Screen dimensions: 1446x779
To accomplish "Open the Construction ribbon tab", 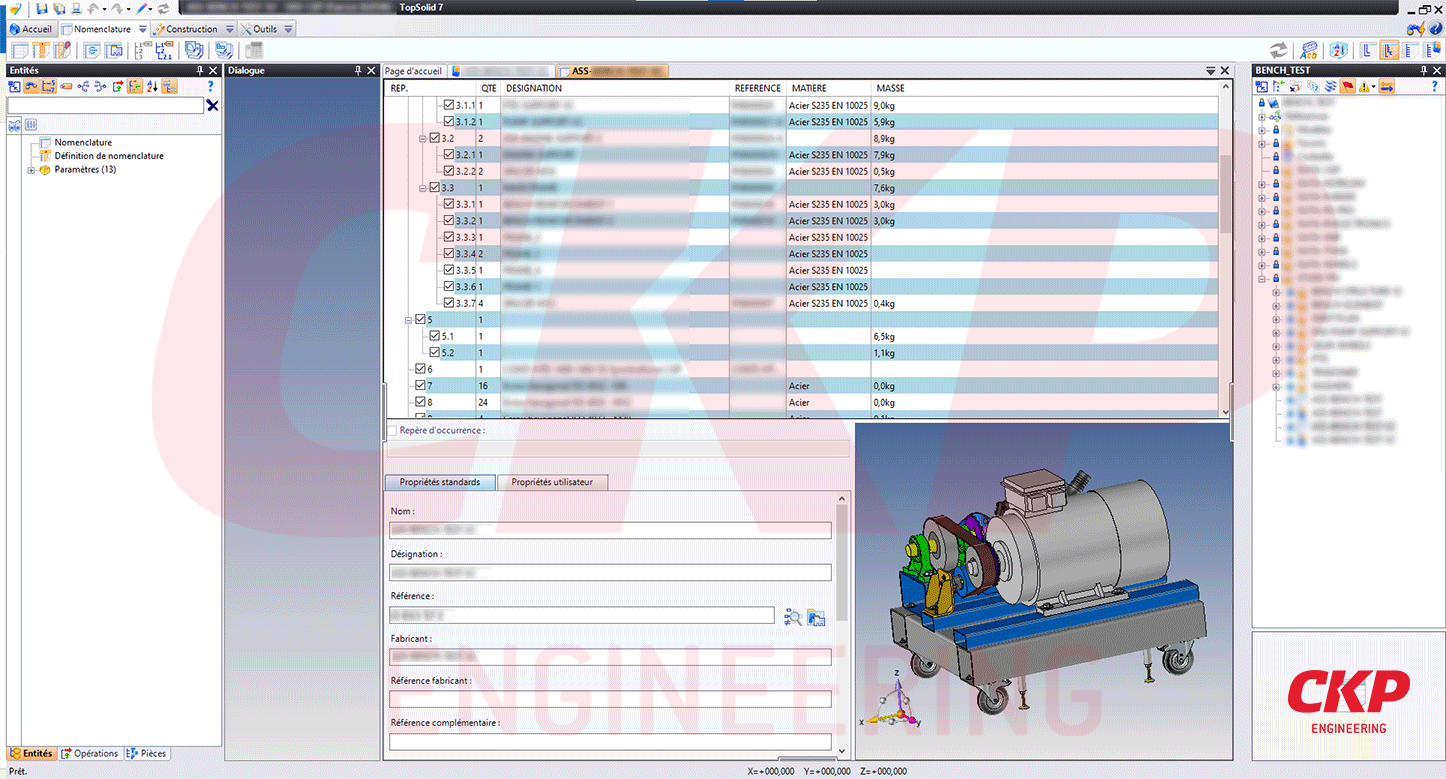I will [x=191, y=29].
